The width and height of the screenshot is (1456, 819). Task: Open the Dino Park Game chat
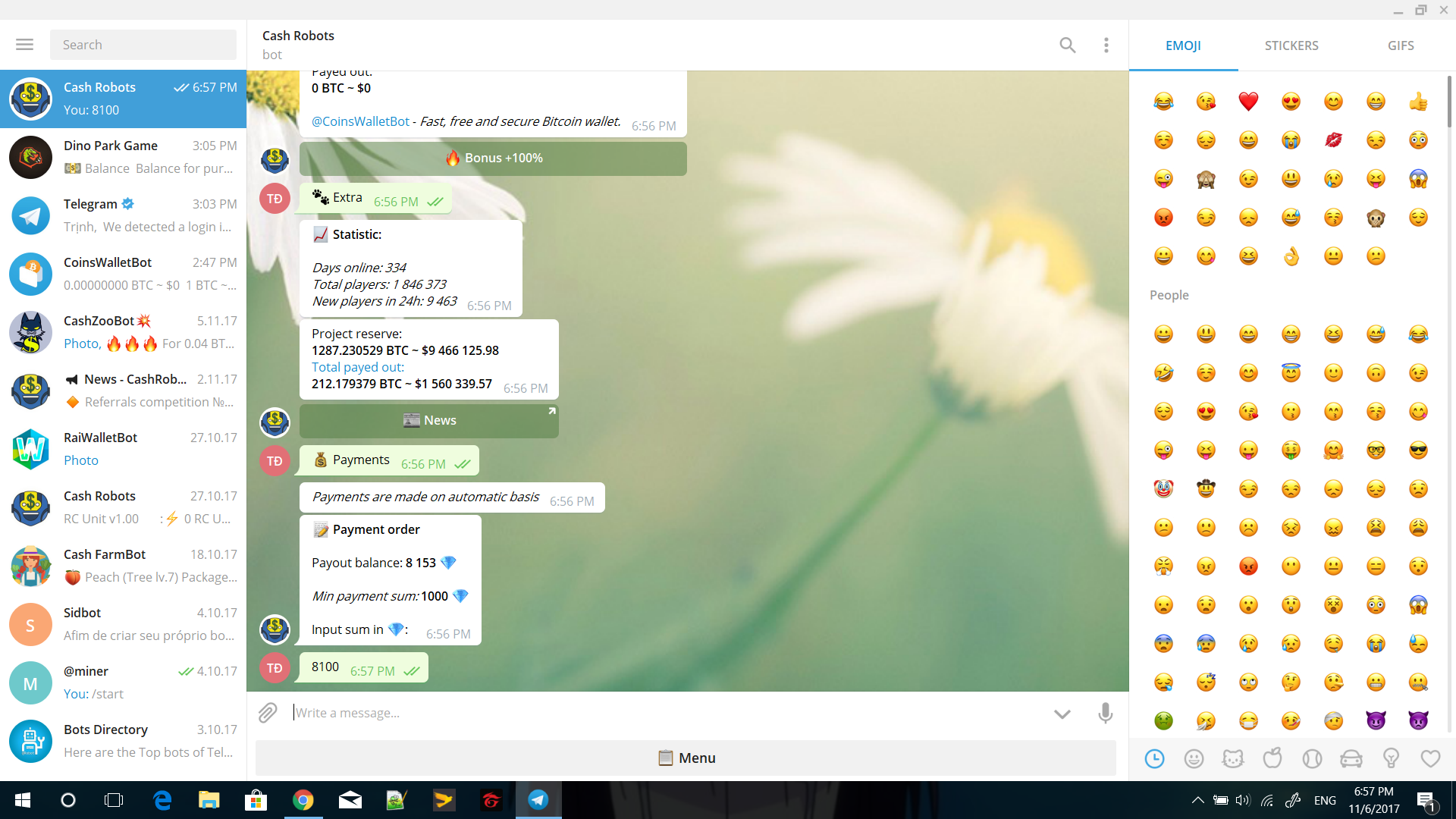pos(123,157)
